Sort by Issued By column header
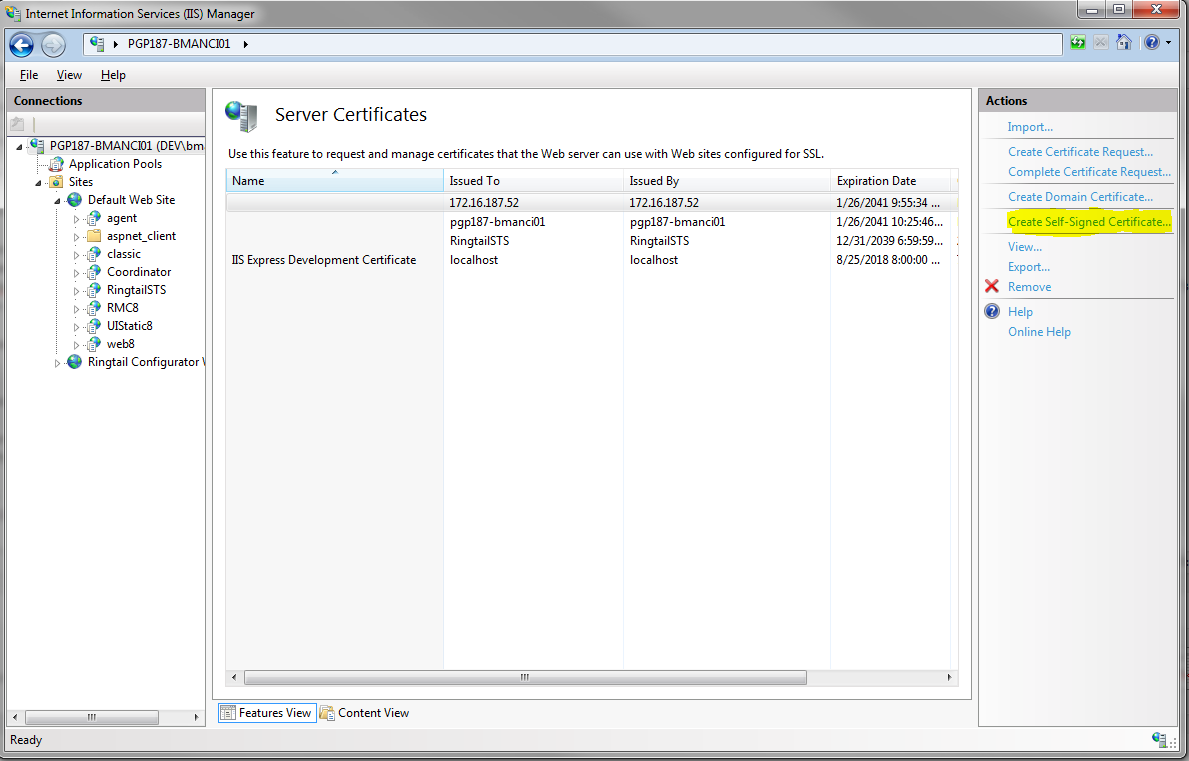This screenshot has width=1189, height=761. point(726,180)
